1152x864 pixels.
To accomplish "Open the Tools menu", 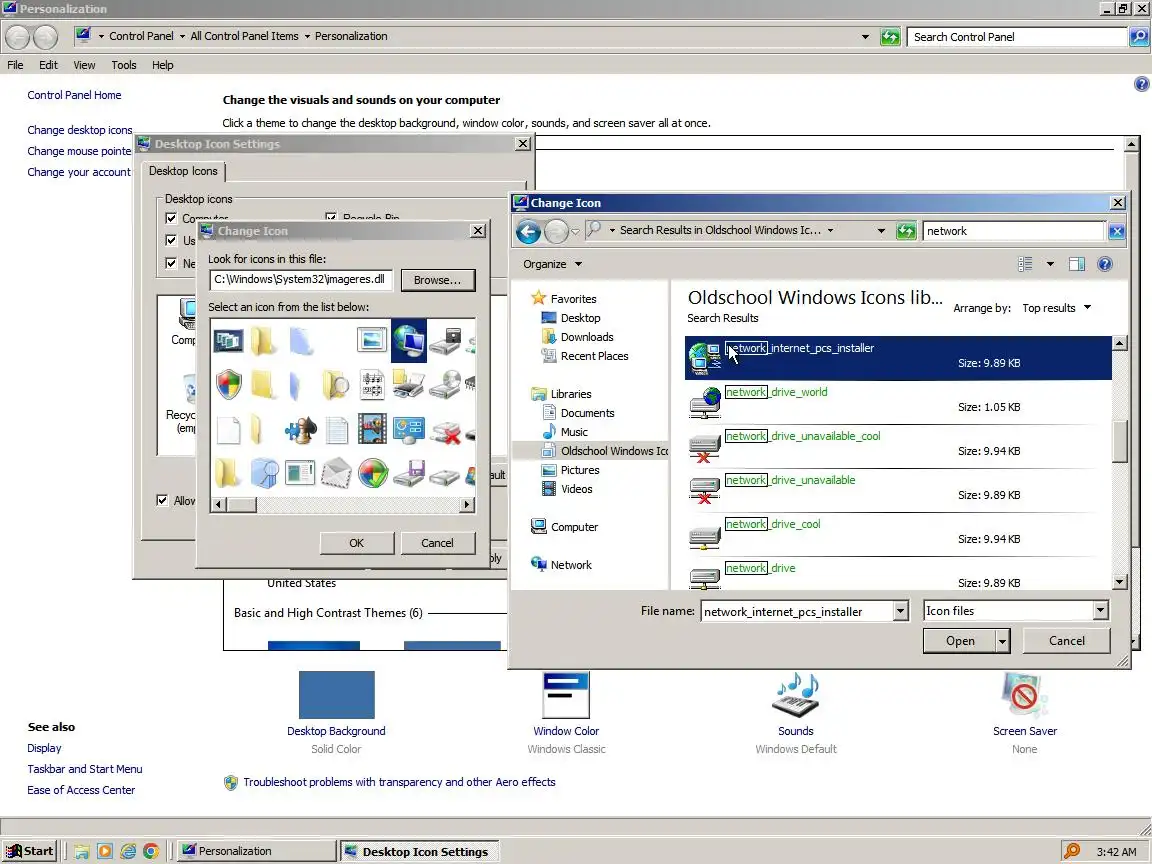I will click(x=123, y=65).
